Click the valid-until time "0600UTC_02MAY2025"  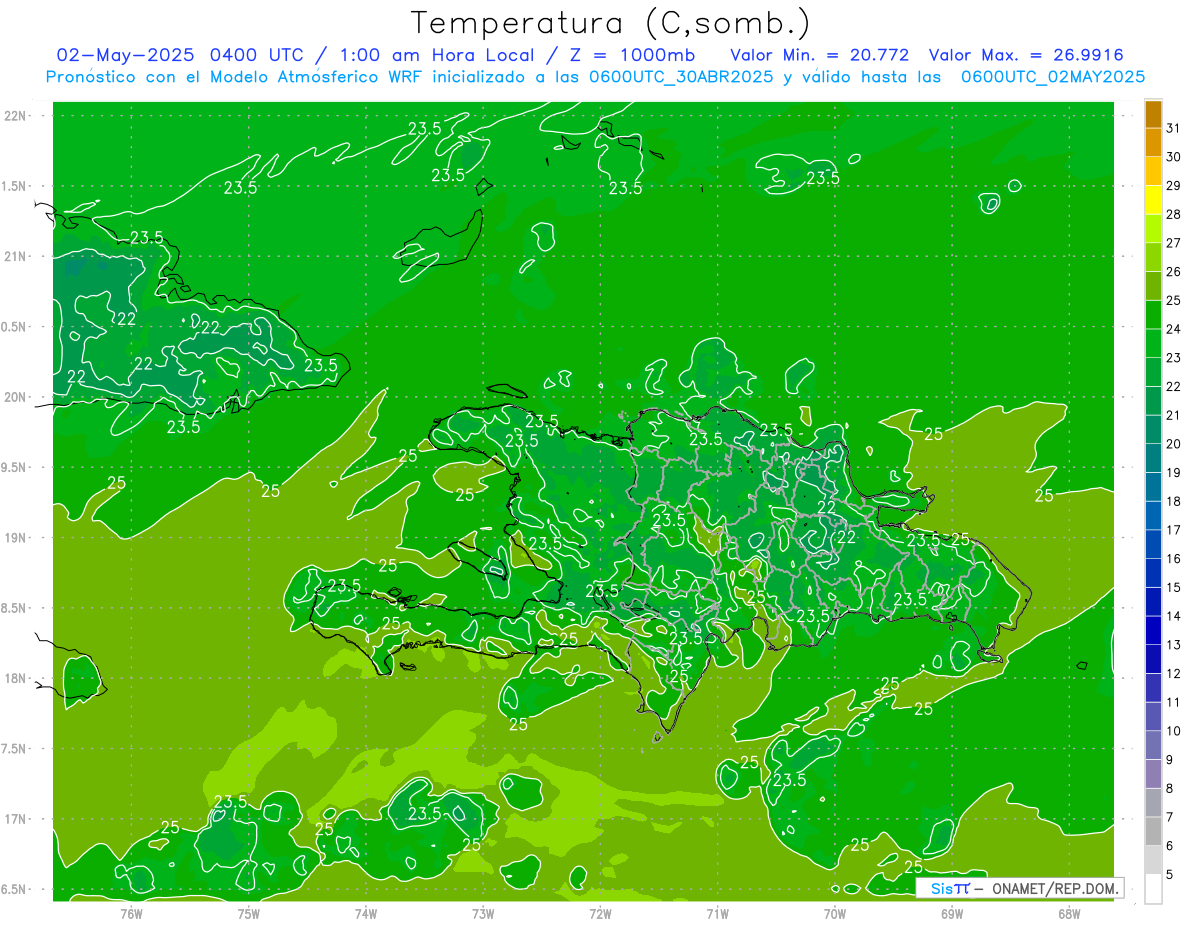pyautogui.click(x=1053, y=76)
